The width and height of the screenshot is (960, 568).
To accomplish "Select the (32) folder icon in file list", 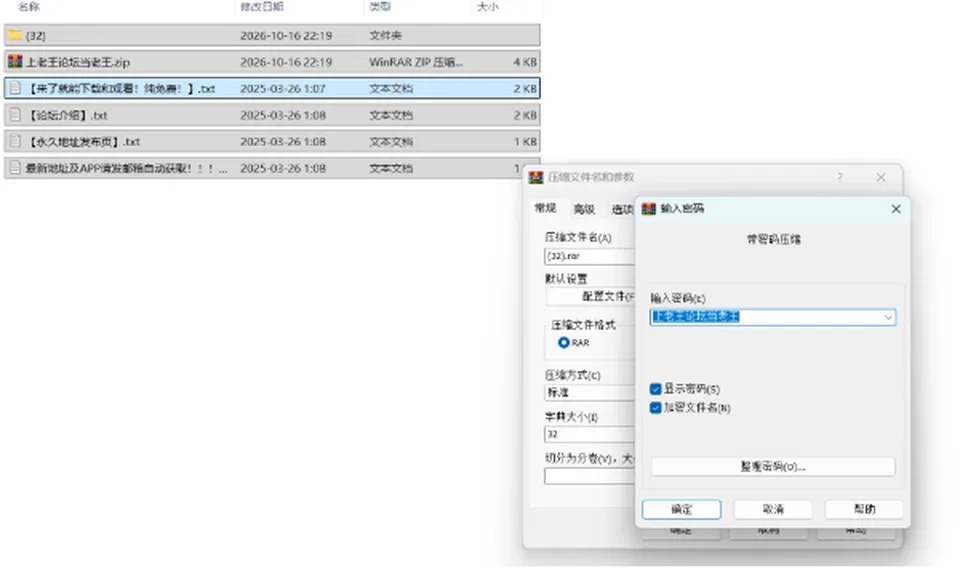I will [15, 35].
